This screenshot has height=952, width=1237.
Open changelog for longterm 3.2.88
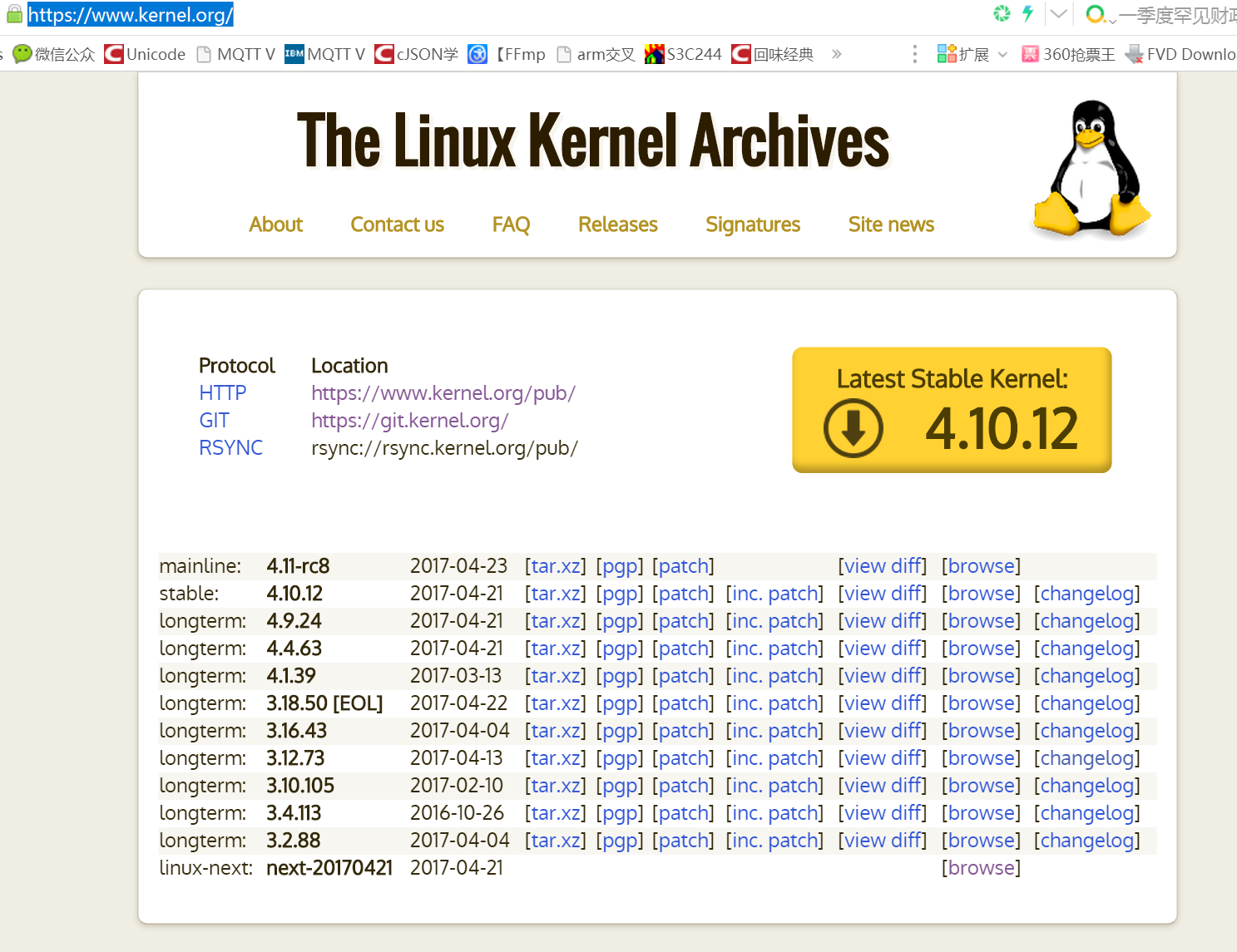coord(1087,841)
